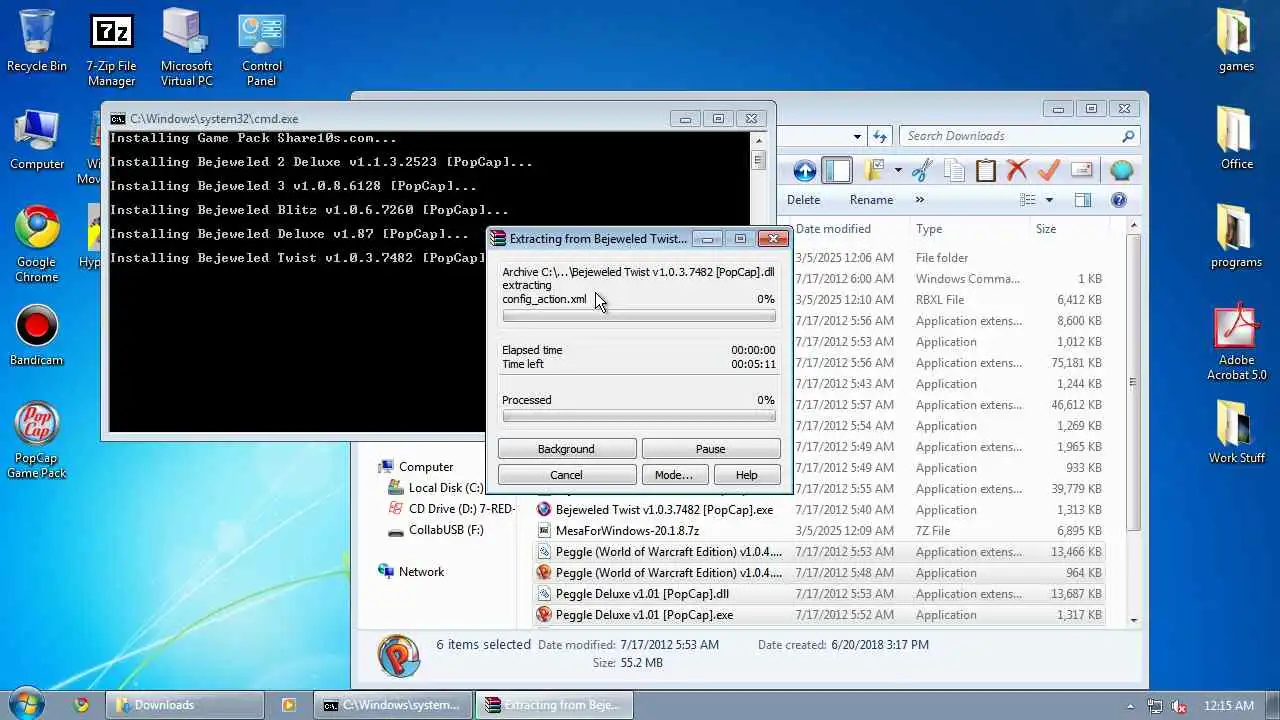Click the orange checkmark properties icon

pyautogui.click(x=1049, y=171)
